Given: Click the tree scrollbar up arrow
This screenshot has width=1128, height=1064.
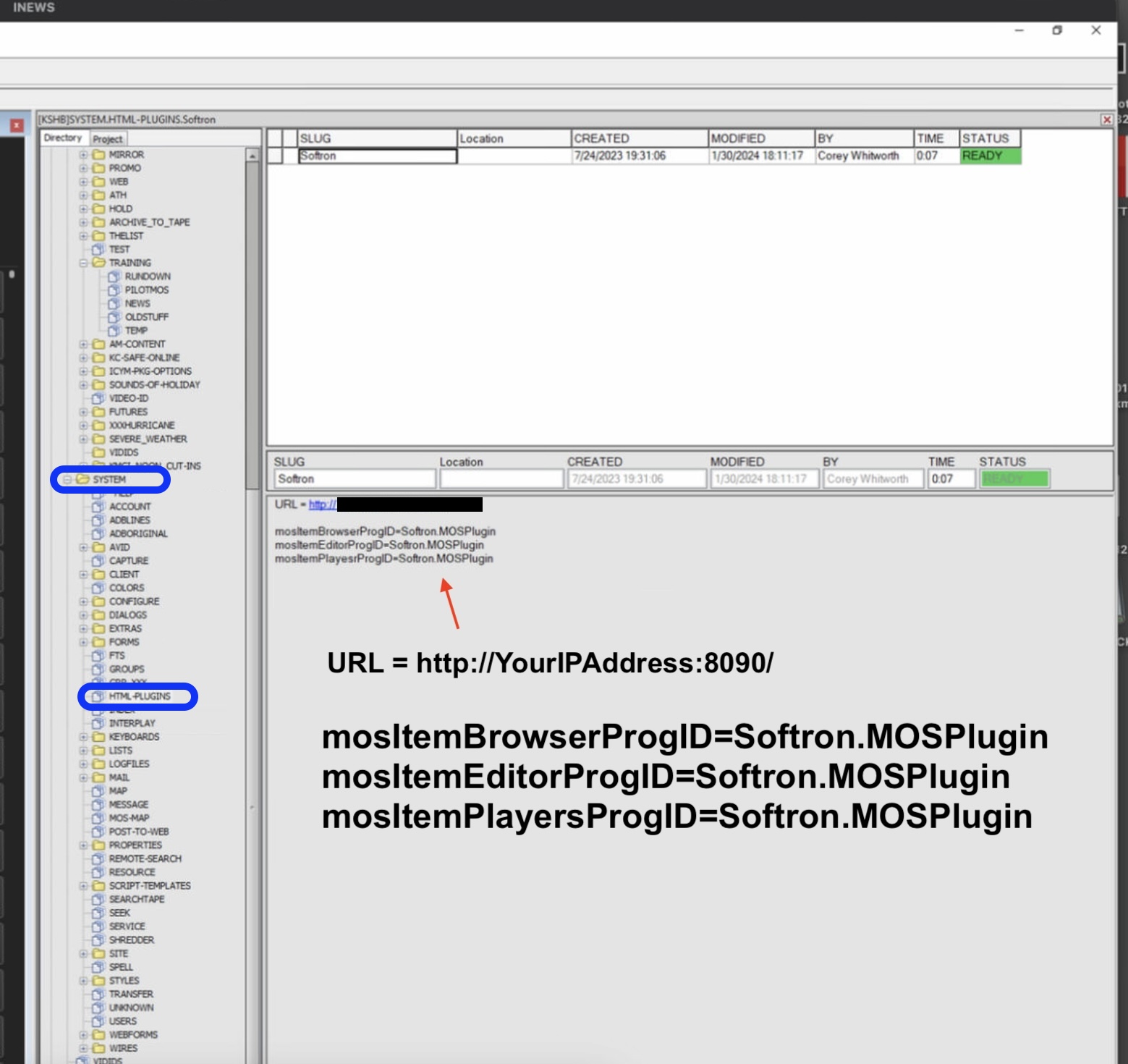Looking at the screenshot, I should tap(252, 156).
